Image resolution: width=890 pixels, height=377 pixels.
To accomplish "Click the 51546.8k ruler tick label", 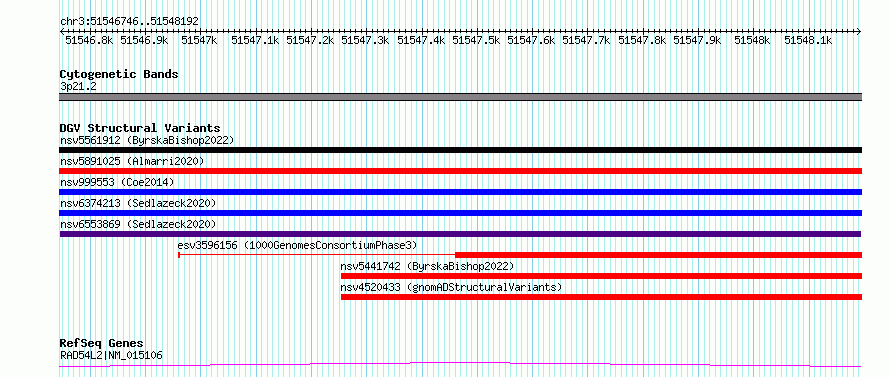I will coord(89,40).
